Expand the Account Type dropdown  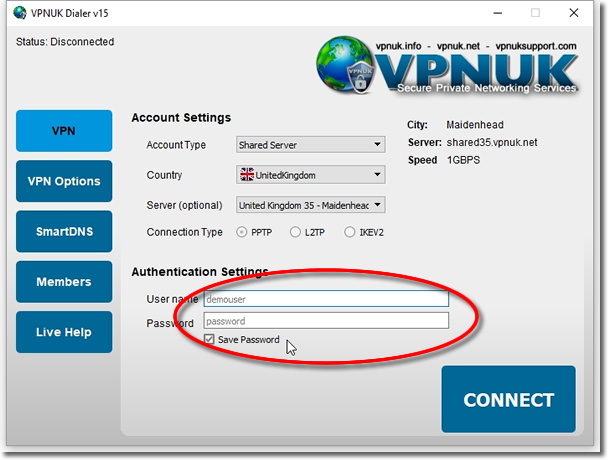tap(311, 145)
